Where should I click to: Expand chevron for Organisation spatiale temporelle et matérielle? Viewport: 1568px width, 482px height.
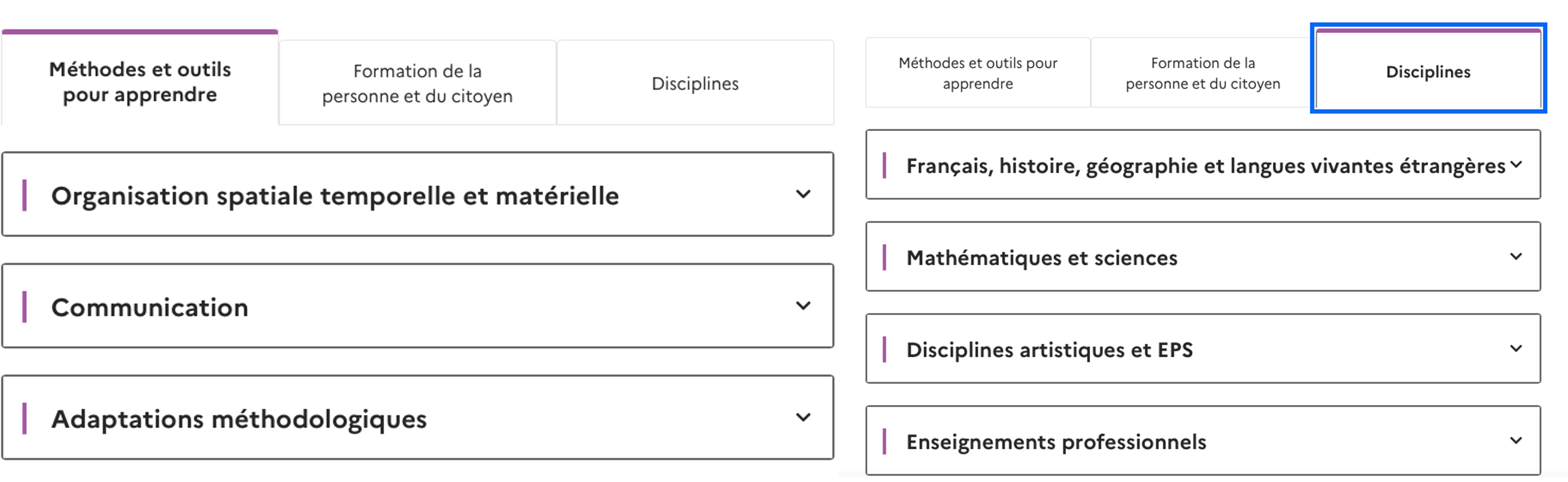(x=803, y=194)
